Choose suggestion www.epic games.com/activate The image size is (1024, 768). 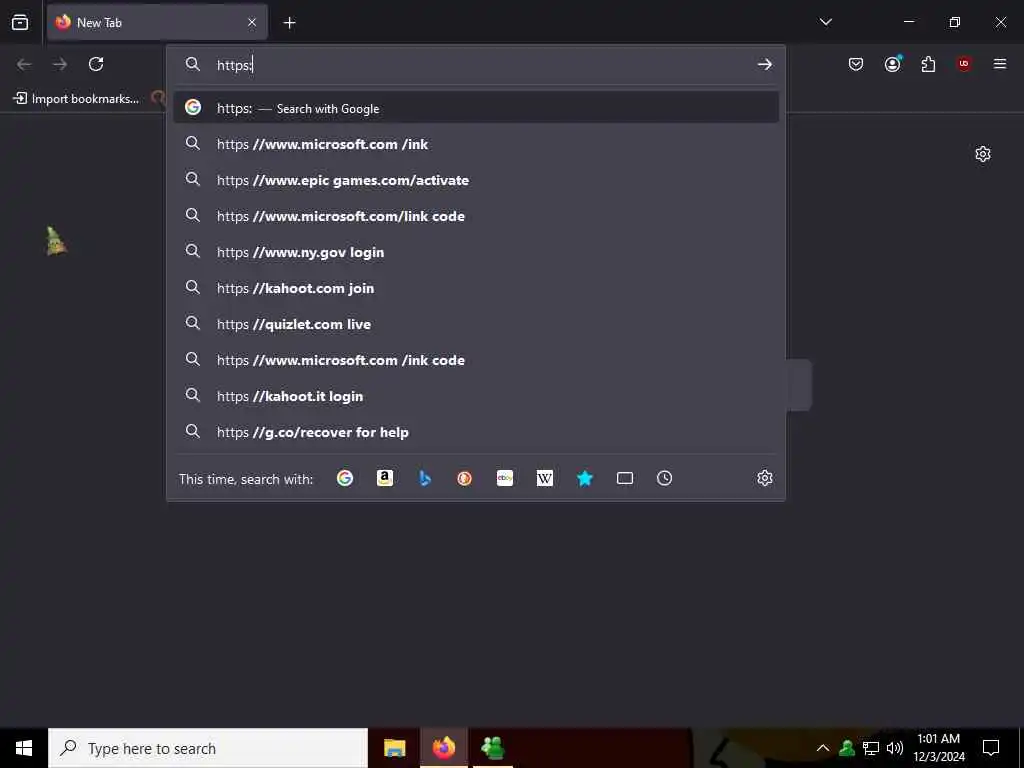476,180
